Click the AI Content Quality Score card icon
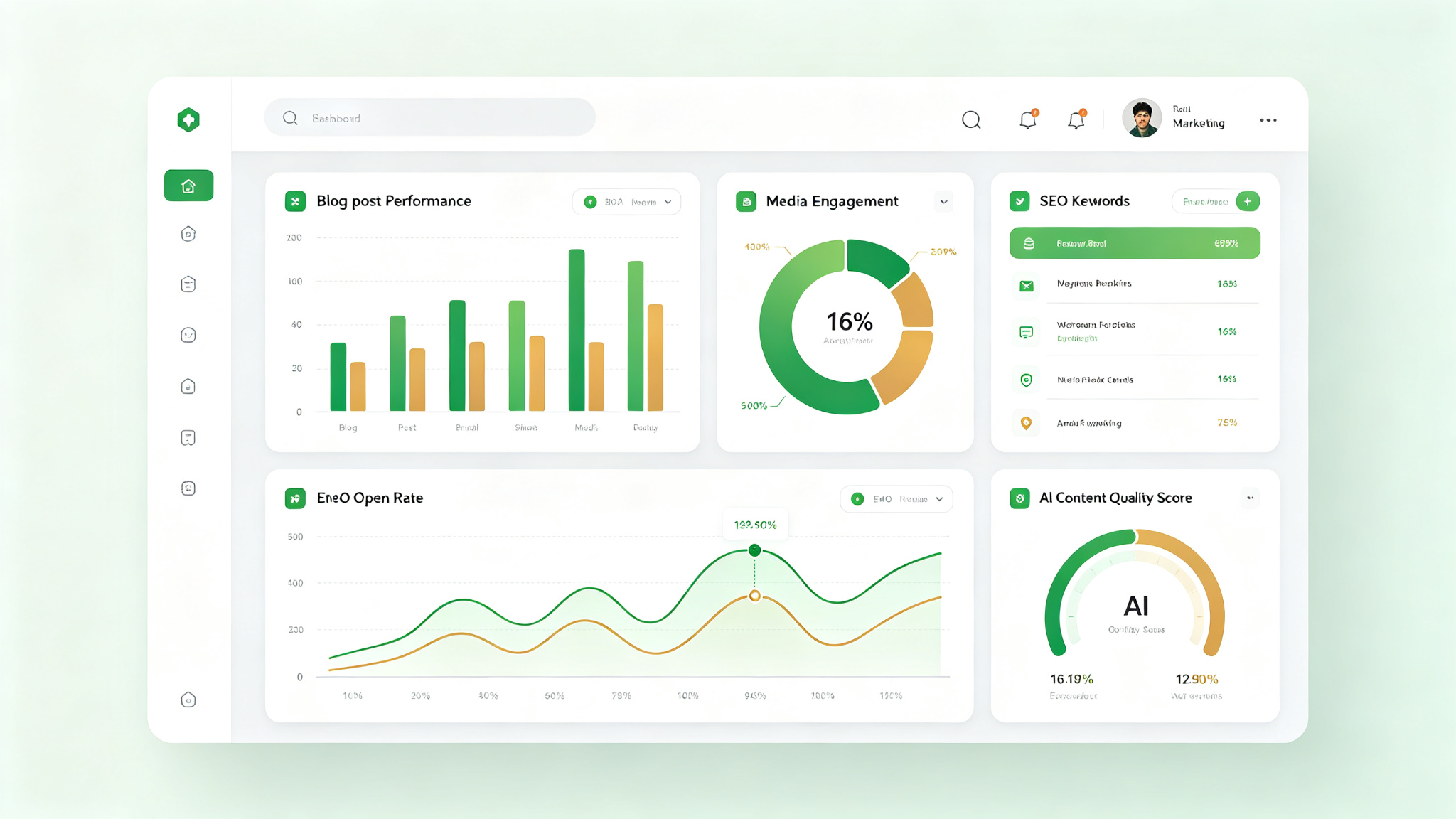 coord(1019,498)
